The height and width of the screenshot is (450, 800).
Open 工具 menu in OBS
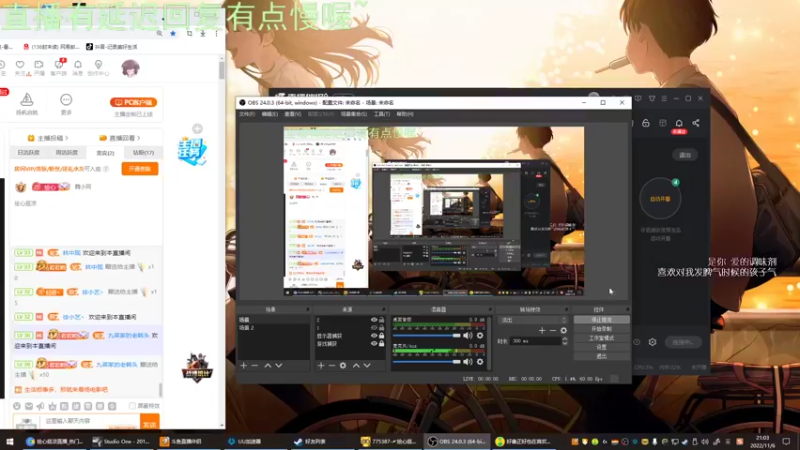(x=382, y=114)
